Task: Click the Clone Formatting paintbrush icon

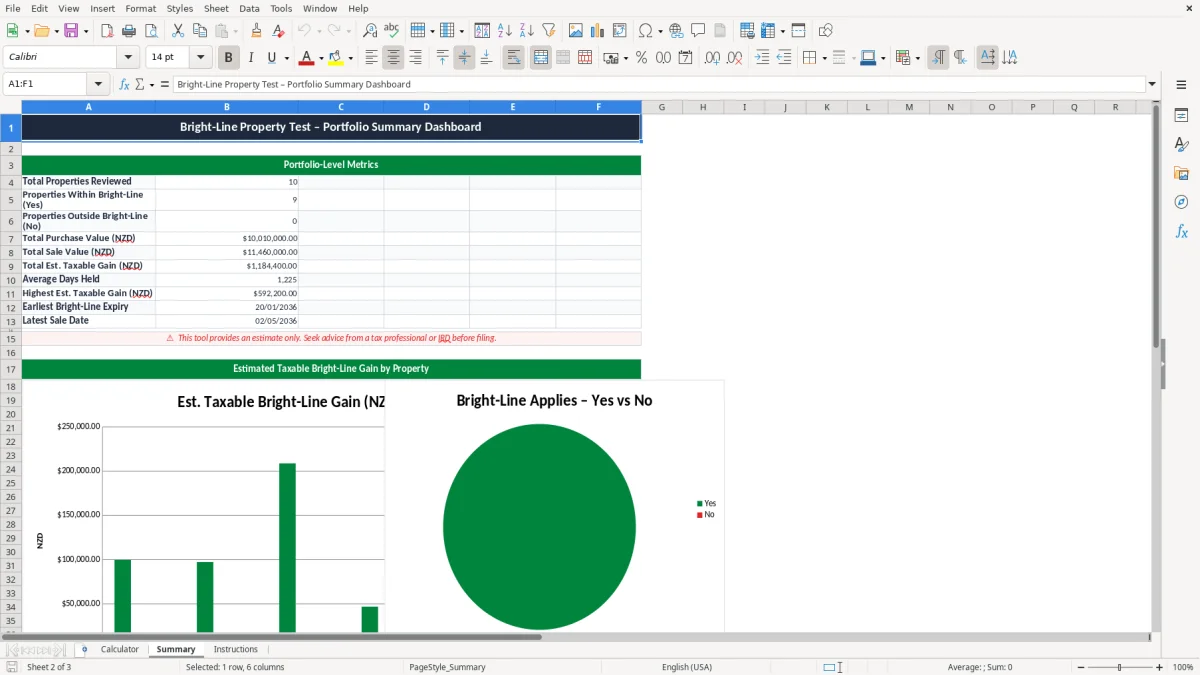Action: (x=256, y=31)
